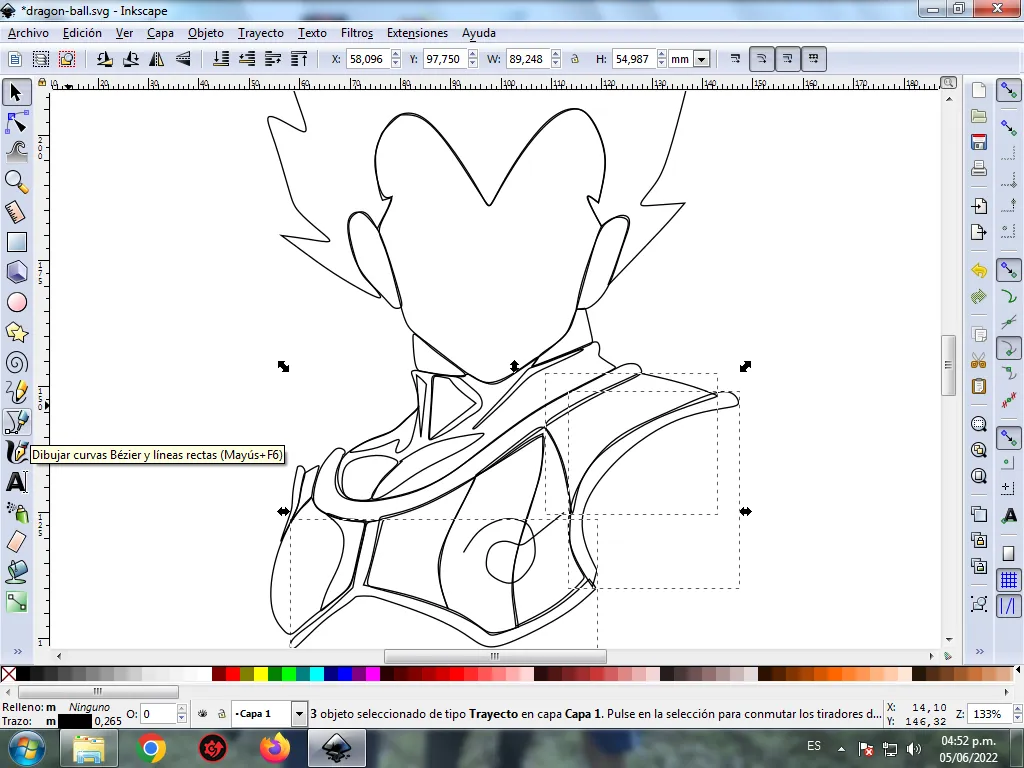Flip selection horizontally
This screenshot has width=1024, height=768.
[x=157, y=59]
